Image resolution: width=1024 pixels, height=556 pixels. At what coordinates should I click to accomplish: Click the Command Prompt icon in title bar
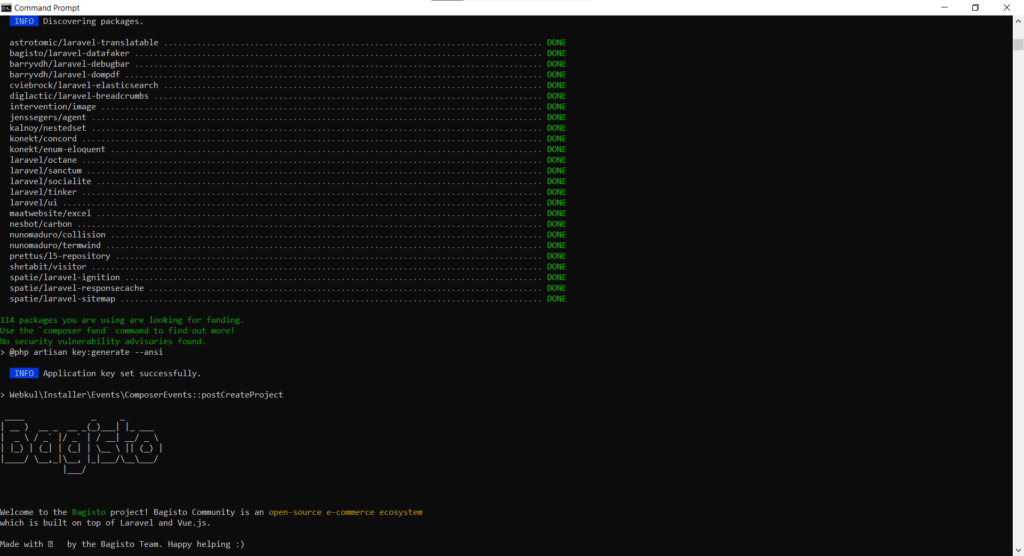(7, 7)
